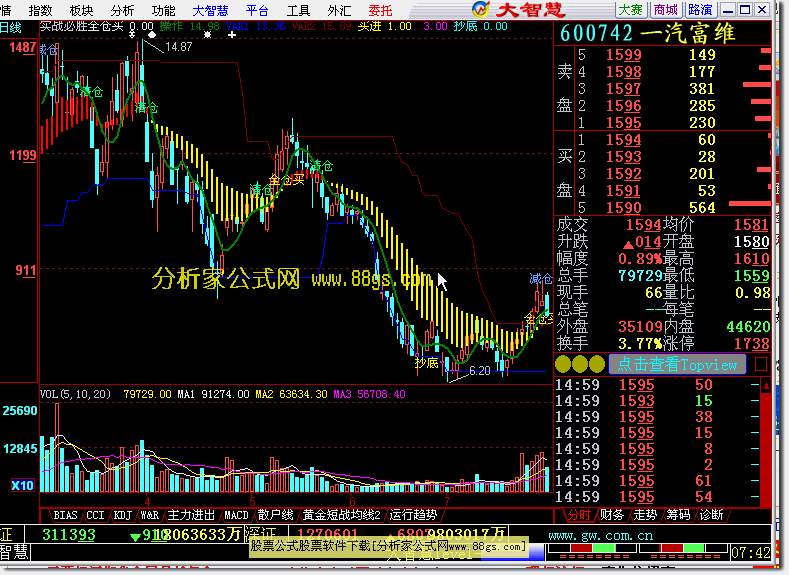Screen dimensions: 789x575
Task: Click the 换手 turnover value 3.77%
Action: 640,344
